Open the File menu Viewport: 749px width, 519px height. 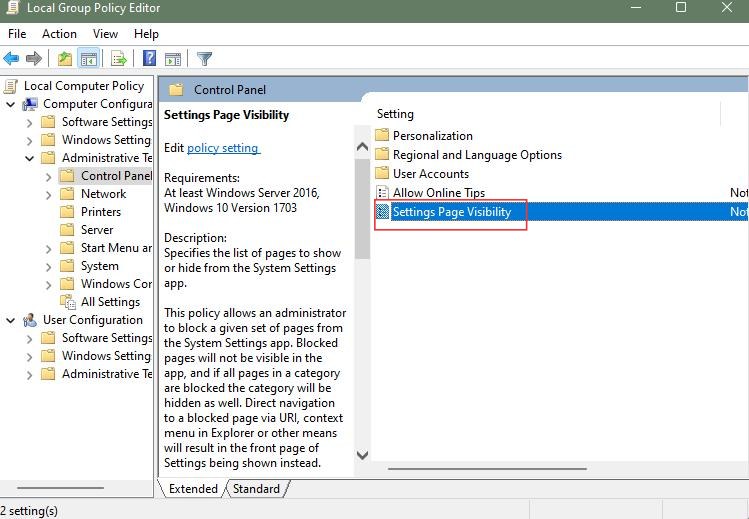point(17,34)
